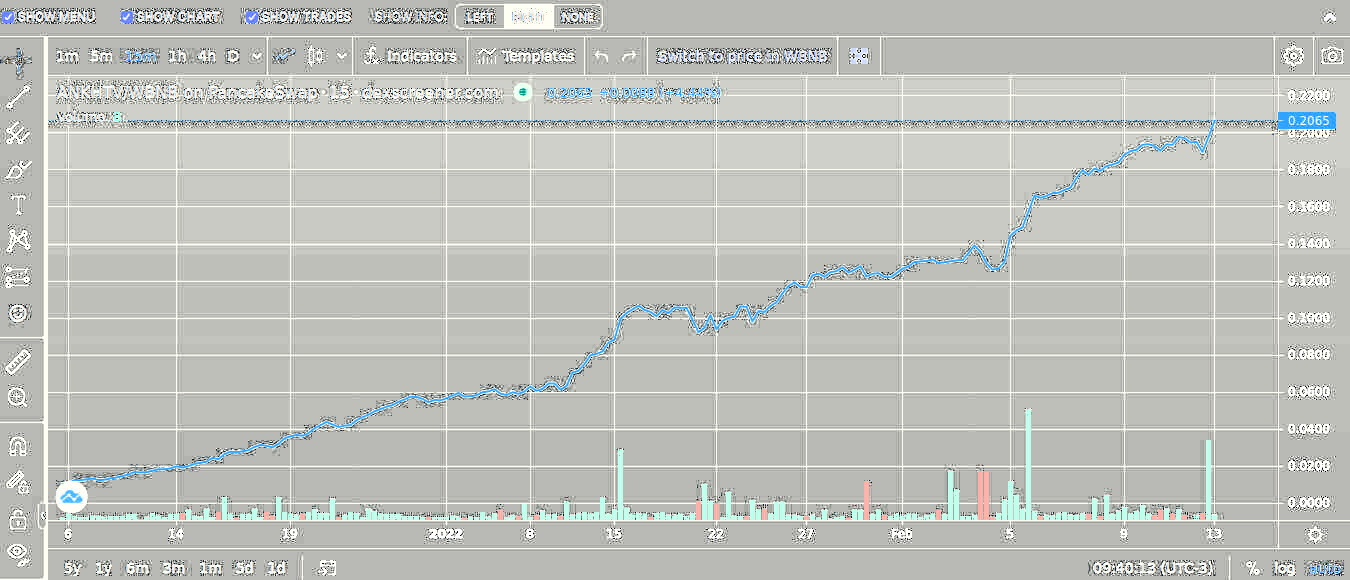Activate the zoom in tool

pyautogui.click(x=18, y=398)
